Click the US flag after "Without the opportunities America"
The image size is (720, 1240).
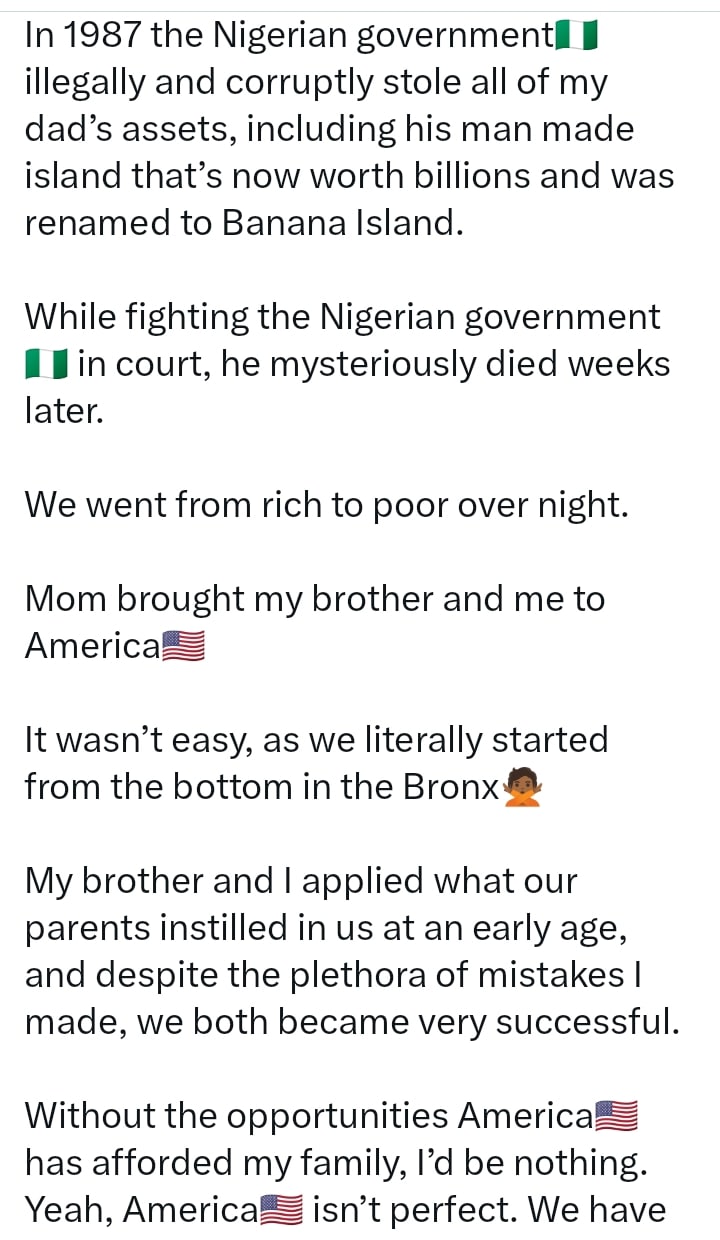point(616,1115)
